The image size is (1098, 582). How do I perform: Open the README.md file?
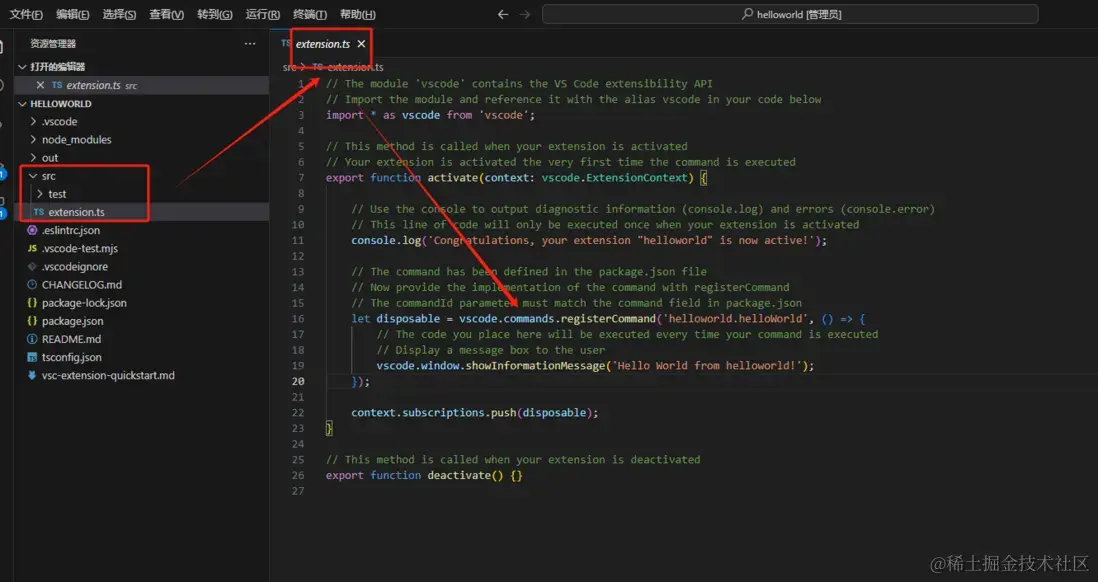click(x=141, y=339)
